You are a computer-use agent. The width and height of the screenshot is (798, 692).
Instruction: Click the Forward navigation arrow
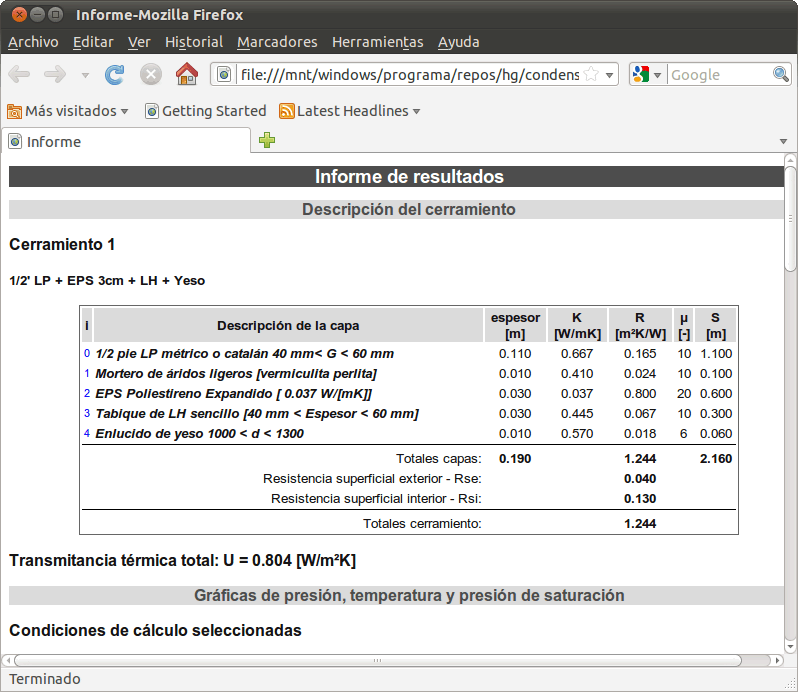[x=55, y=74]
